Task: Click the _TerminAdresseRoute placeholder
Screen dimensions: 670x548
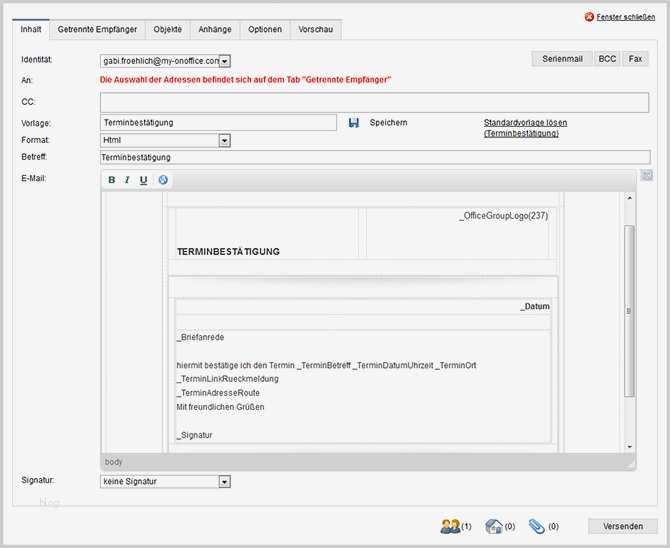Action: (x=218, y=393)
